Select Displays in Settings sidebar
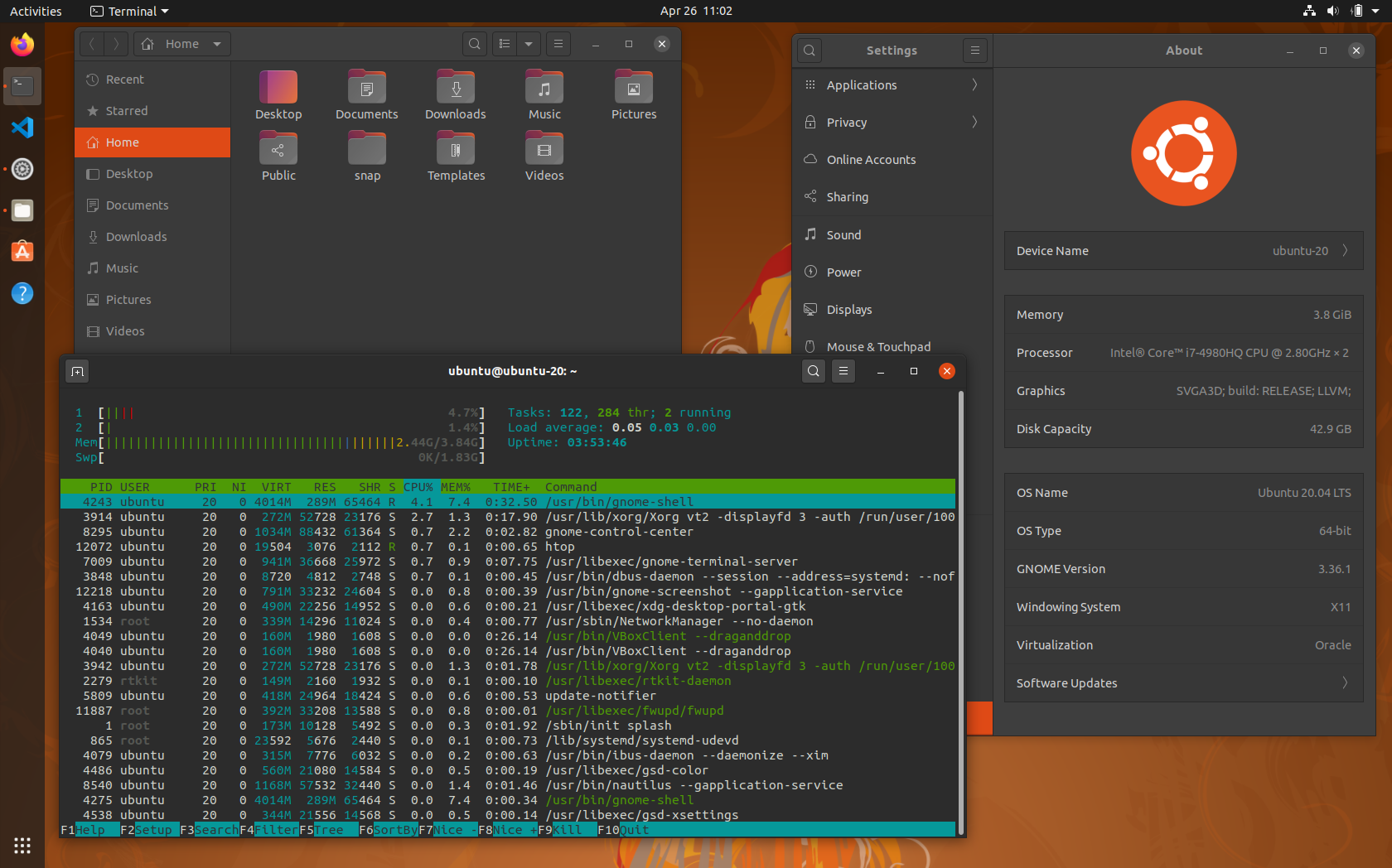This screenshot has height=868, width=1392. (x=892, y=310)
